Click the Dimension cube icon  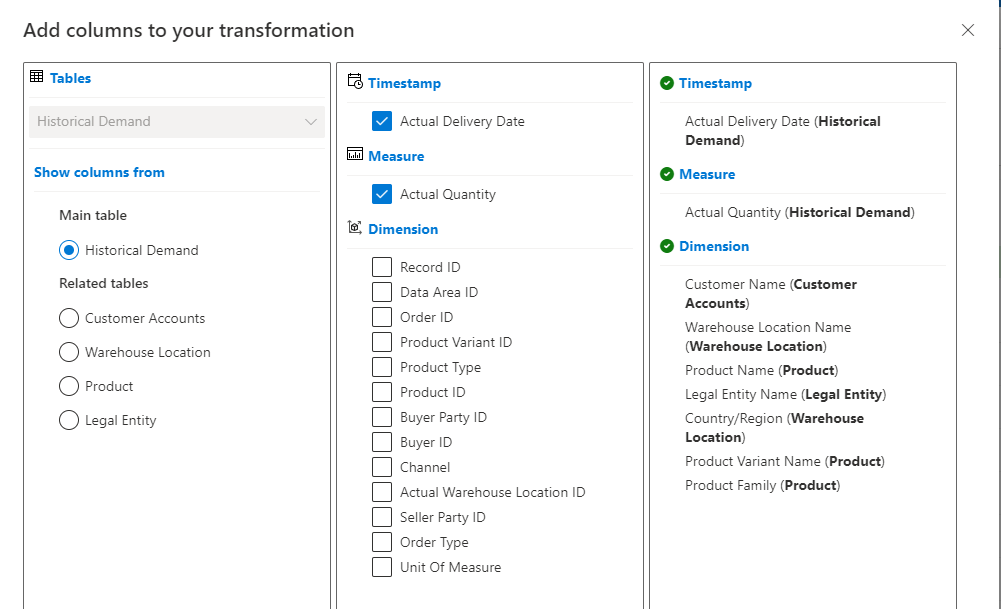(355, 228)
